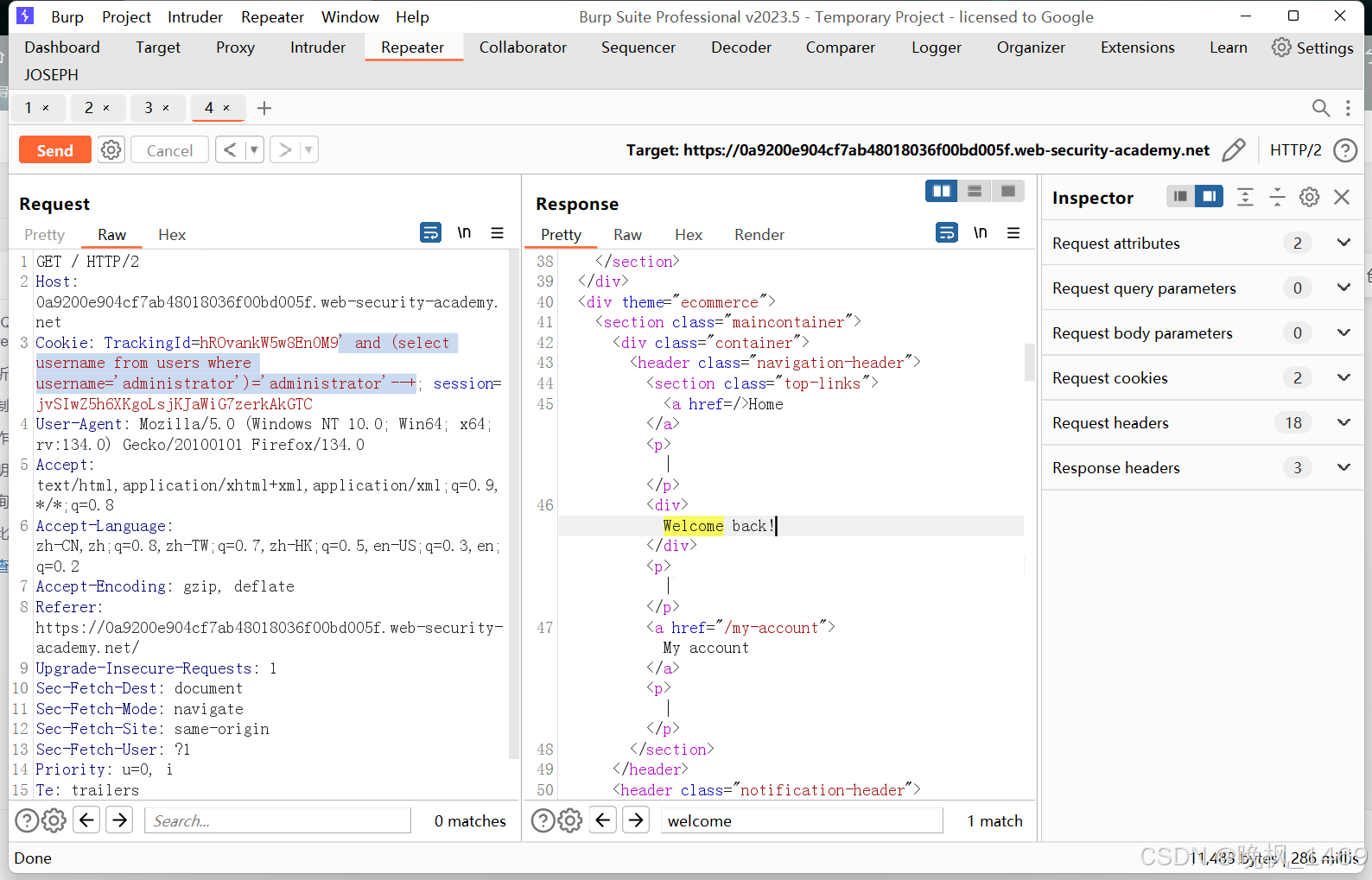Expand Response headers section
This screenshot has width=1372, height=880.
point(1343,467)
